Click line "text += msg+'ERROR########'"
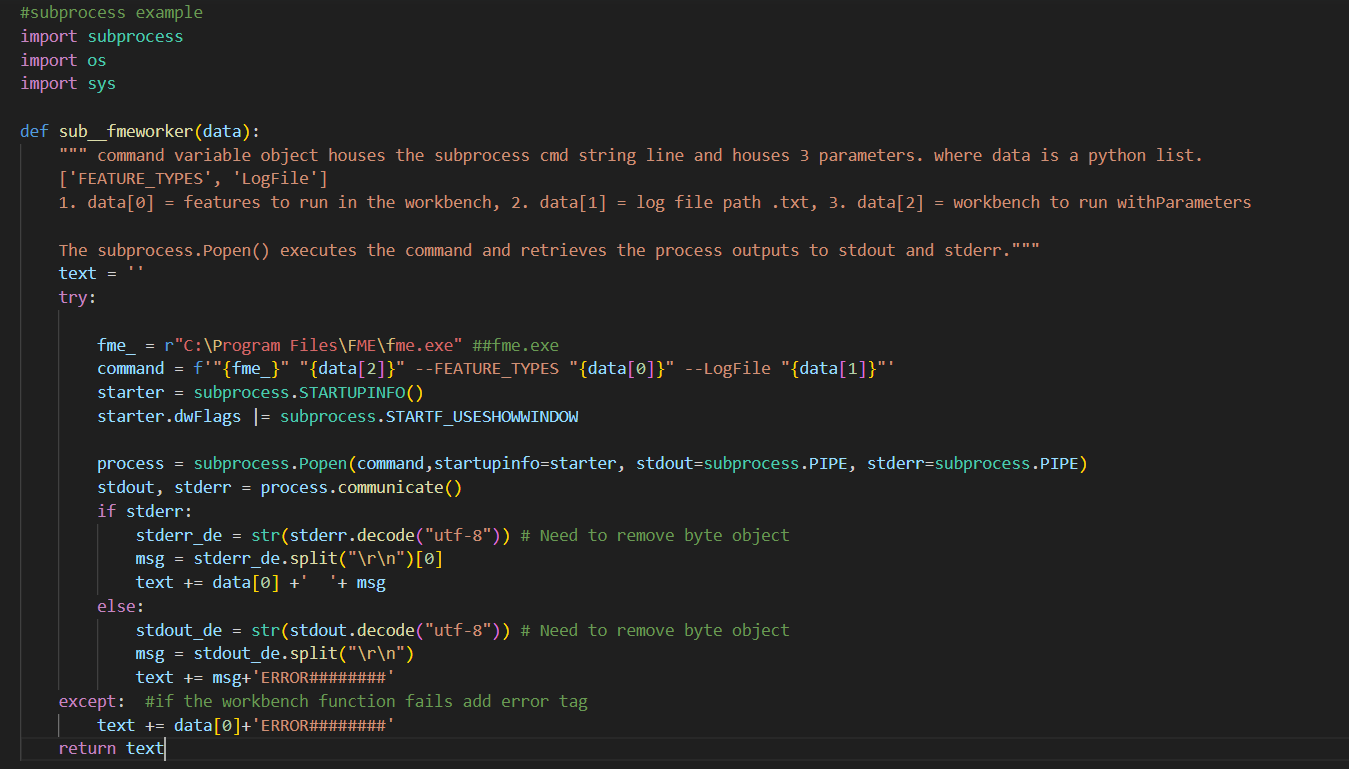The image size is (1349, 769). [x=265, y=677]
